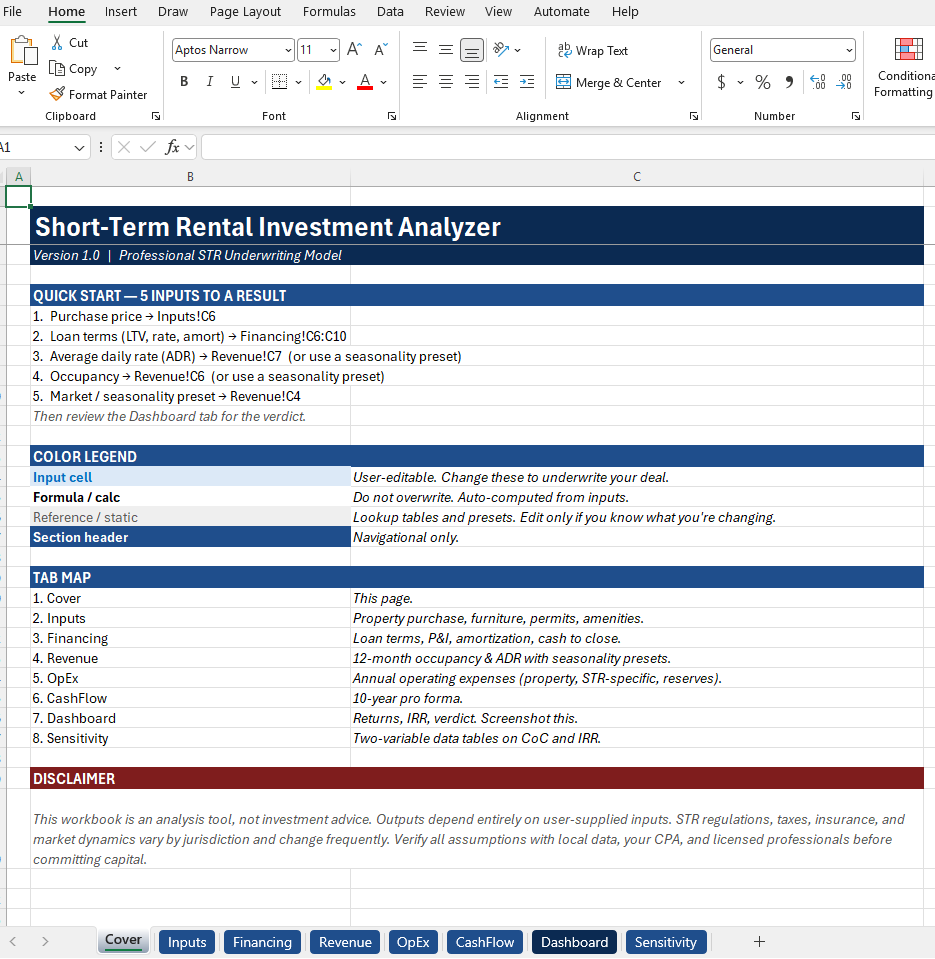Center text horizontally in the cell
This screenshot has height=959, width=935.
click(x=446, y=82)
